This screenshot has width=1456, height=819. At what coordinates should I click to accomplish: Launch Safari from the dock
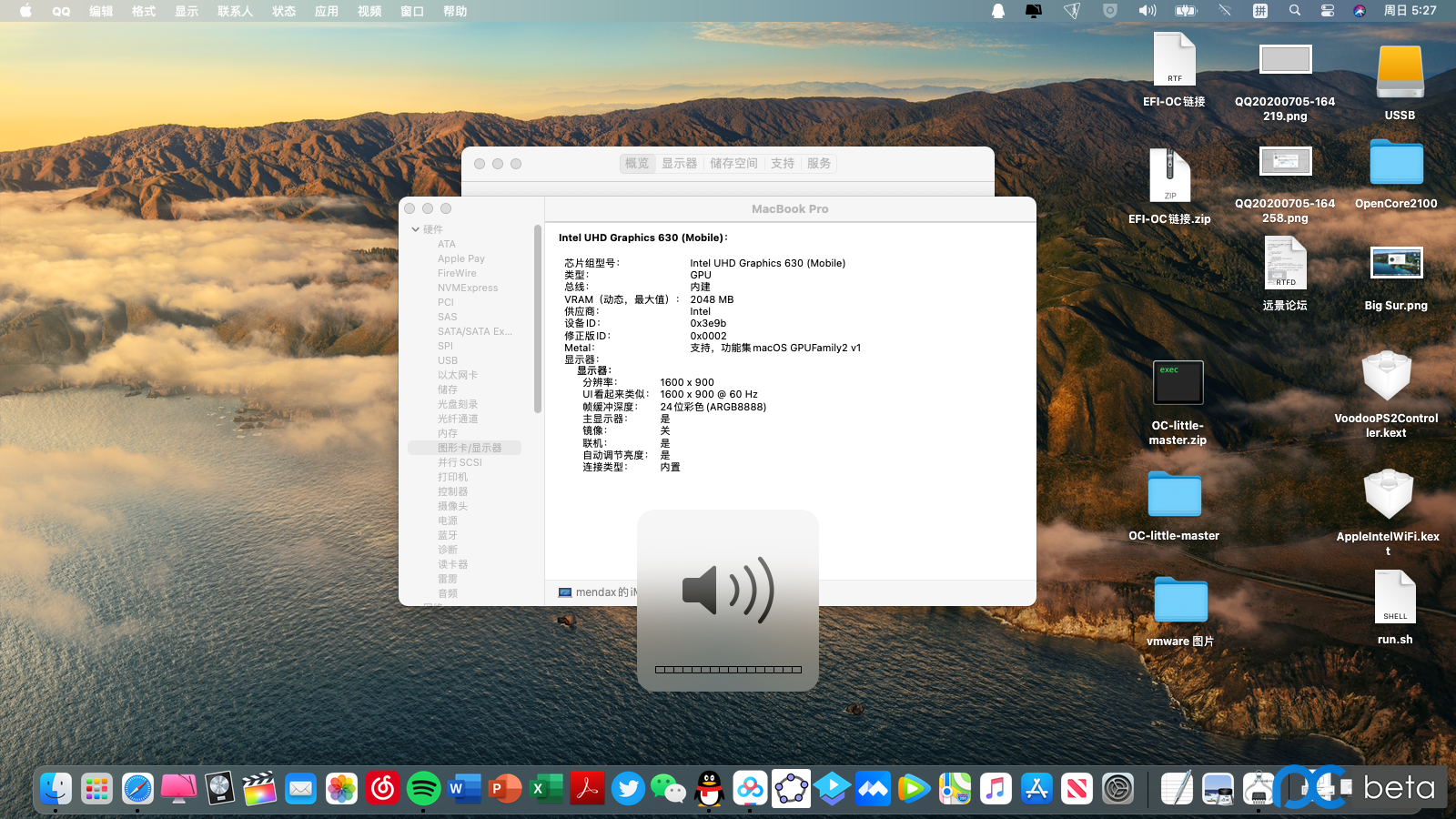pyautogui.click(x=137, y=788)
